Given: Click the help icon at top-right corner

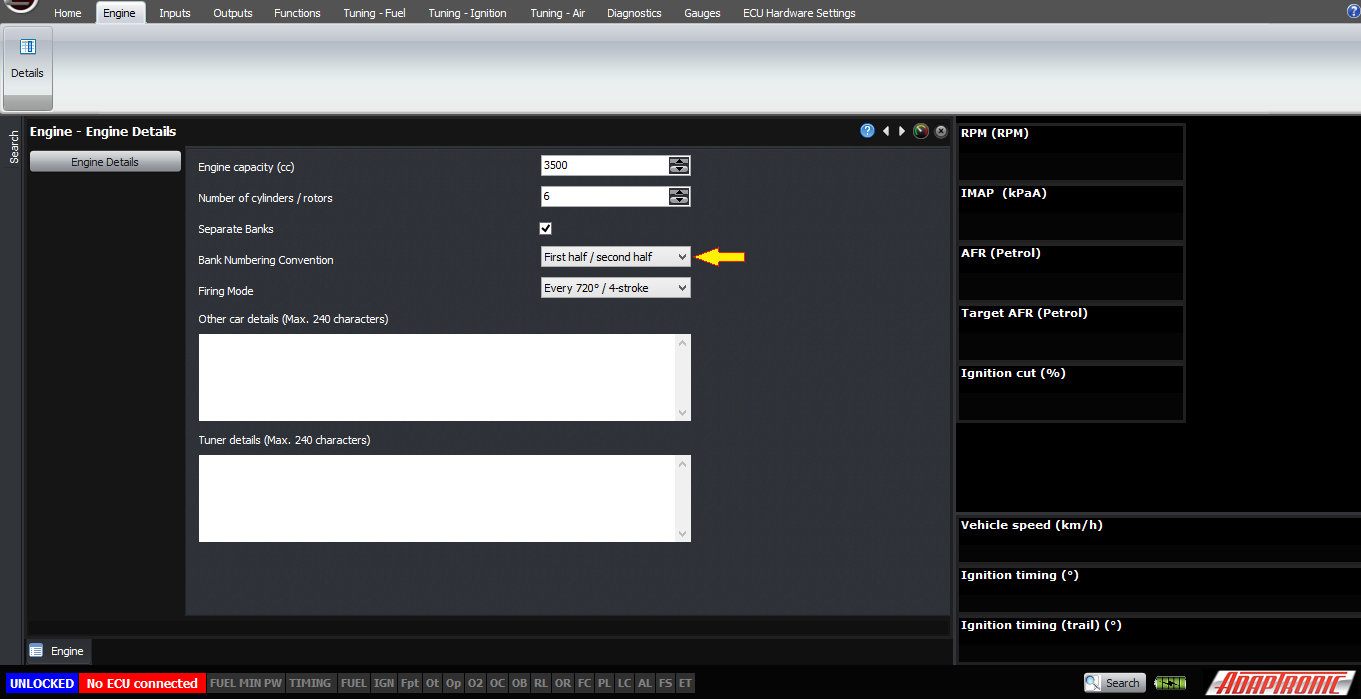Looking at the screenshot, I should click(x=1353, y=11).
